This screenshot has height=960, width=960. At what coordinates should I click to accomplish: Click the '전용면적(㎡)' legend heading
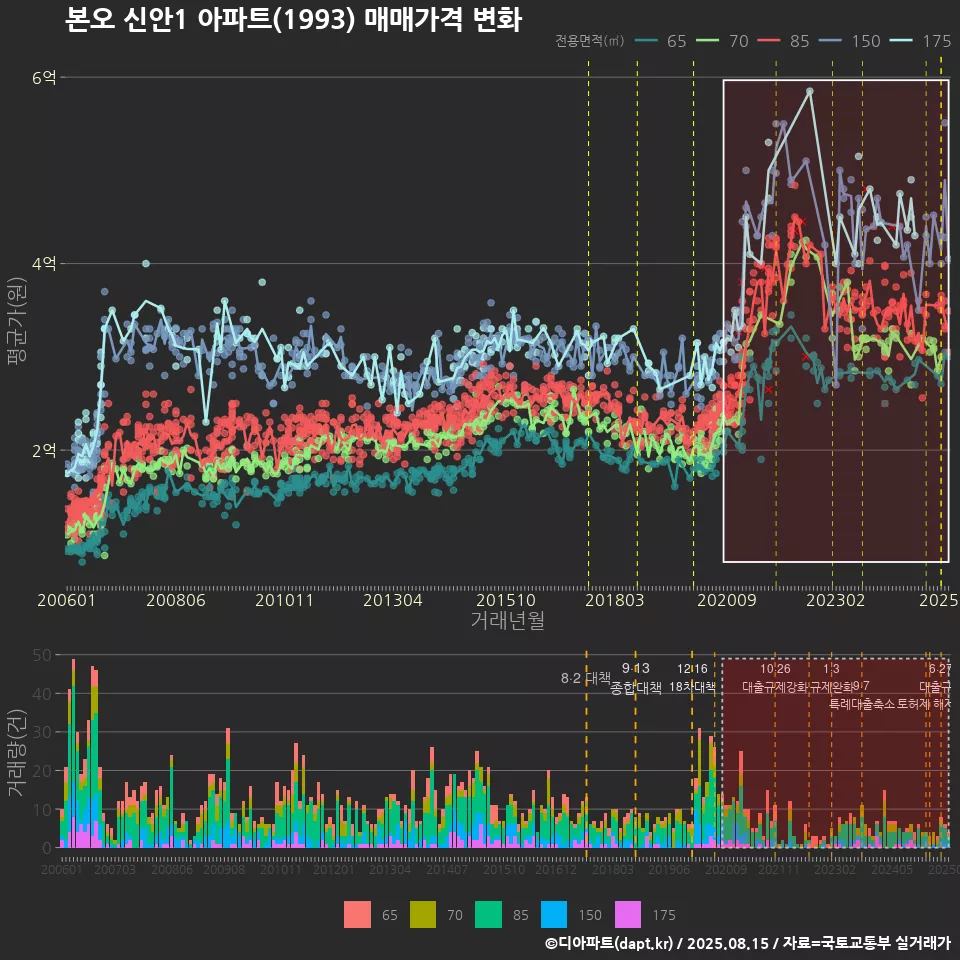(x=590, y=41)
